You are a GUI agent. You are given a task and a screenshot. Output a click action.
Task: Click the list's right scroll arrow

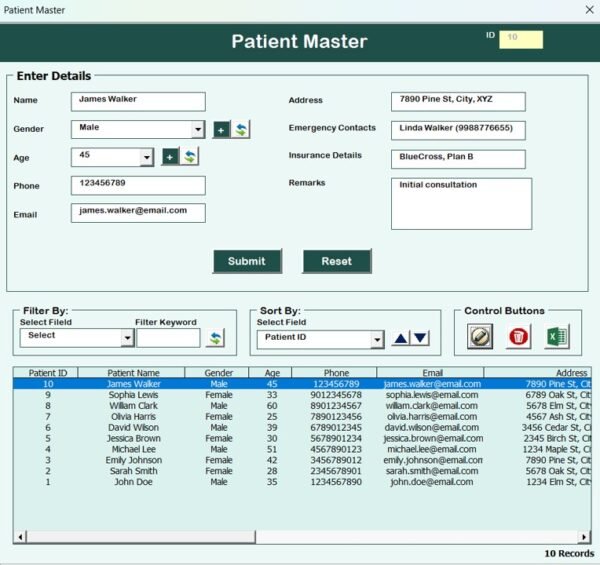pyautogui.click(x=584, y=537)
